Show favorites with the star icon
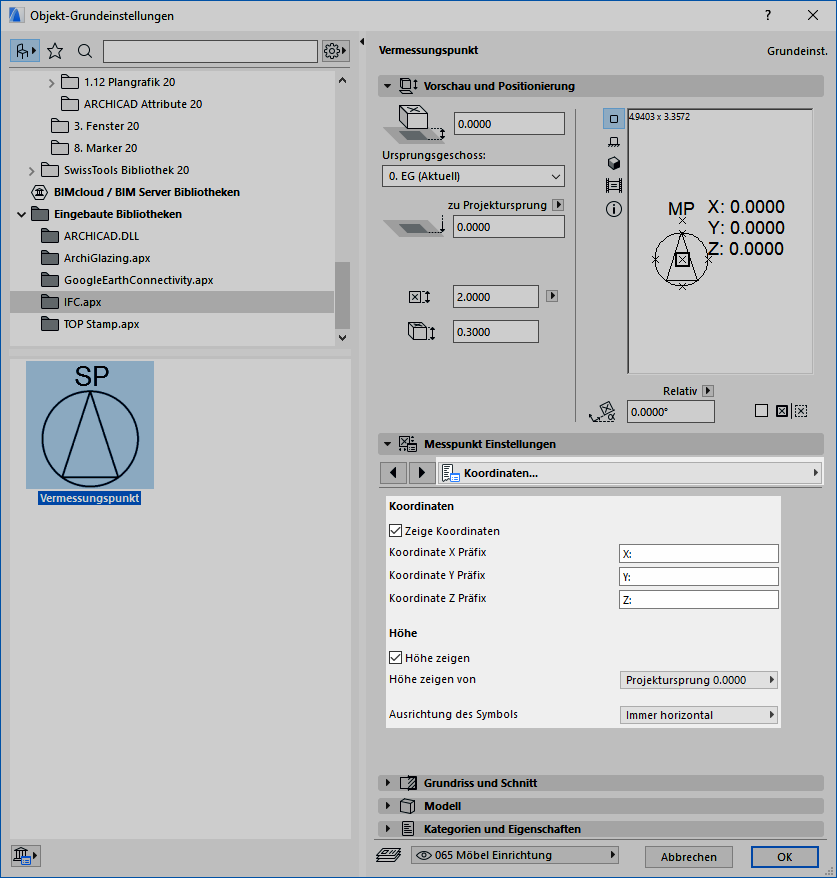 point(55,52)
